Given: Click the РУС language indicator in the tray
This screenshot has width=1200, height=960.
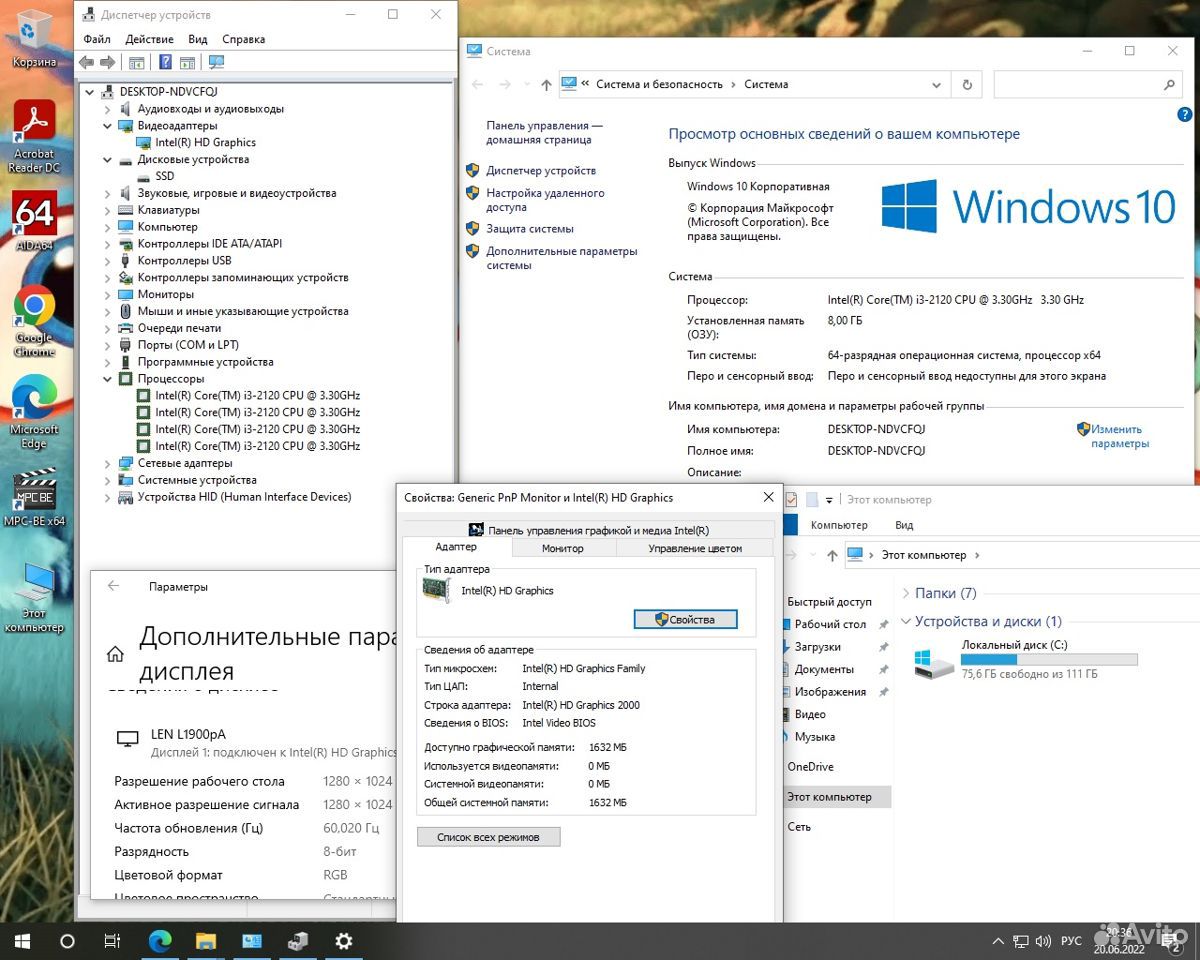Looking at the screenshot, I should (1071, 942).
